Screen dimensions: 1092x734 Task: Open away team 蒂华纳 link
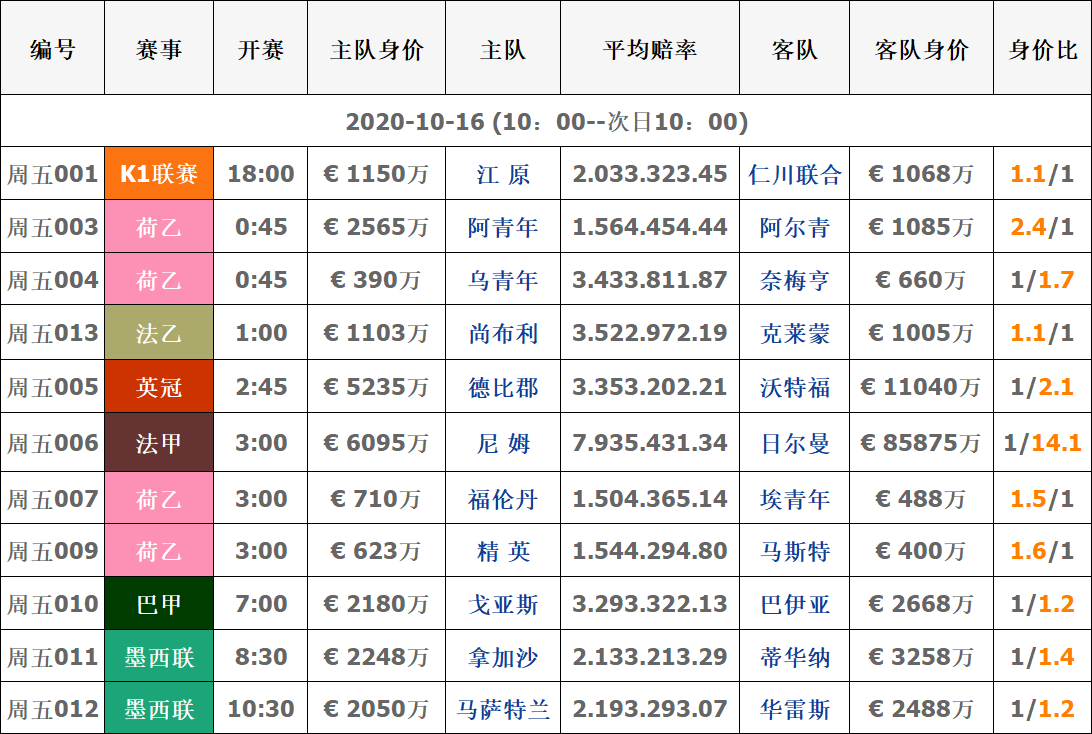(795, 657)
